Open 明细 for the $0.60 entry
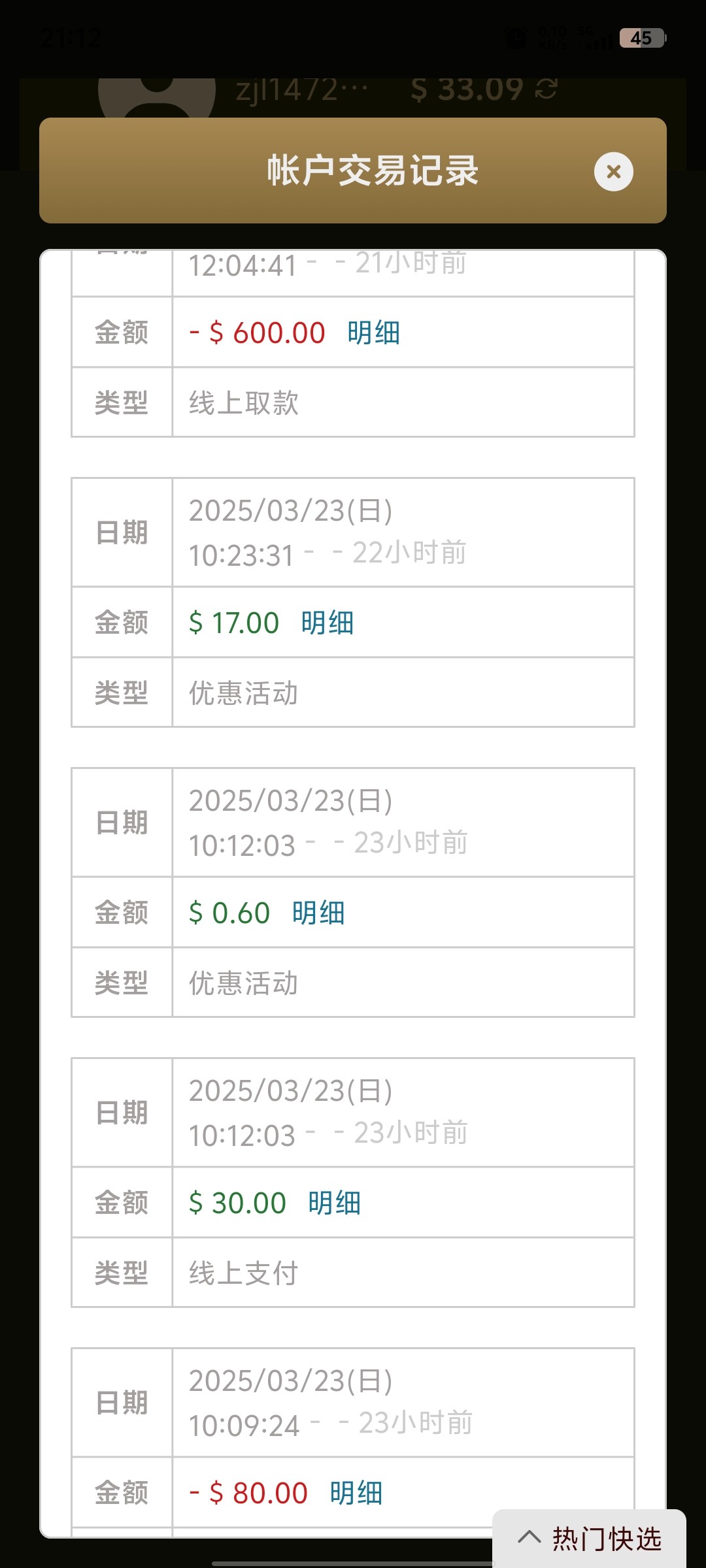Screen dimensions: 706x1568 (318, 913)
